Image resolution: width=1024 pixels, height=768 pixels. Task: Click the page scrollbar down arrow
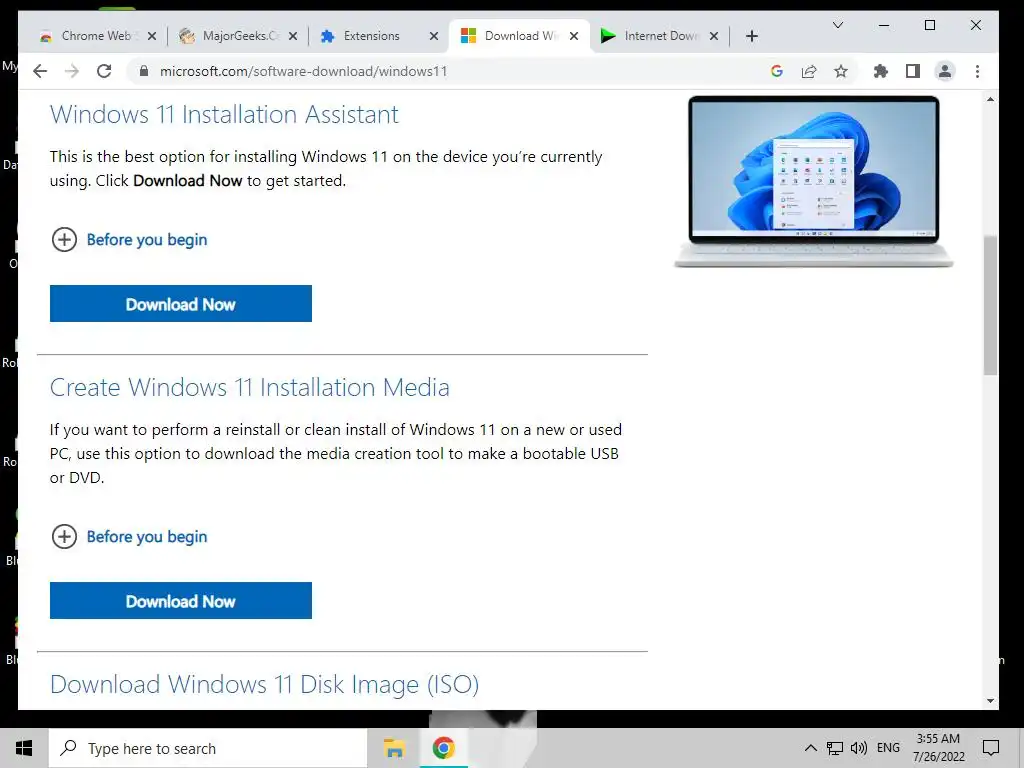[991, 701]
